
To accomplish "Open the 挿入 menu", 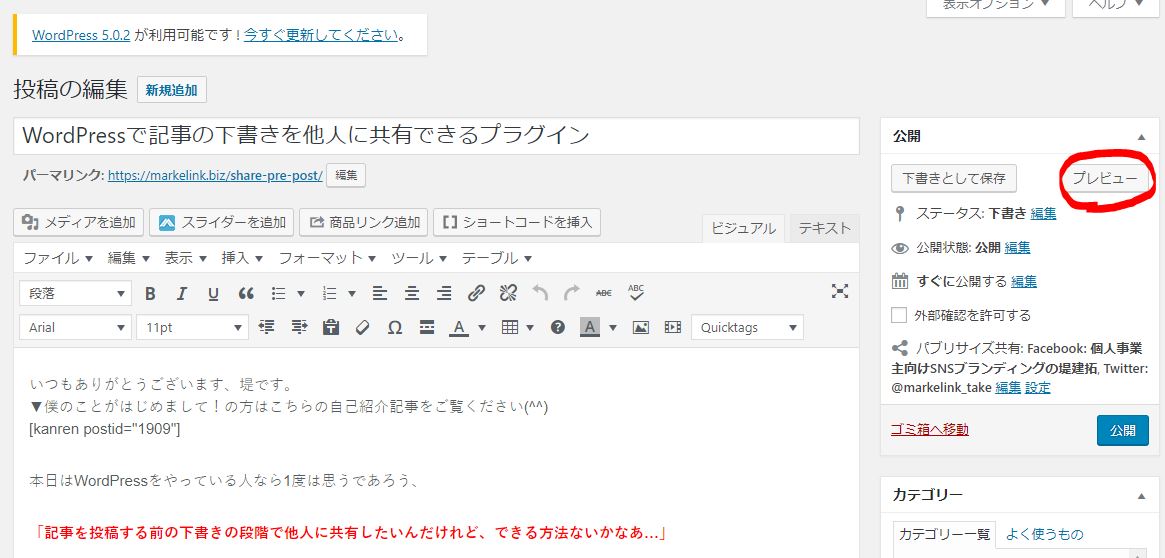I will 242,259.
